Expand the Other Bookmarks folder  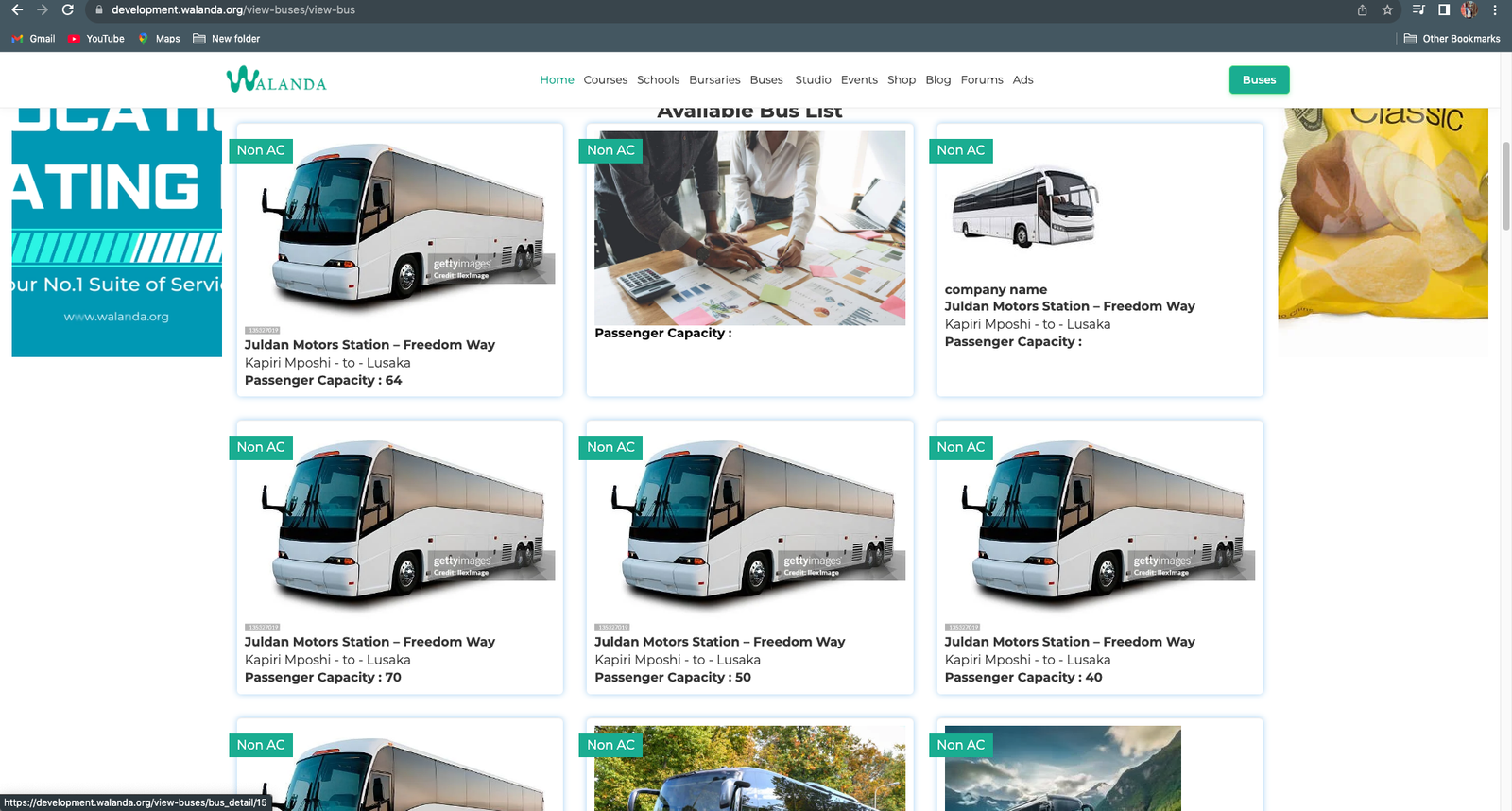pos(1452,39)
